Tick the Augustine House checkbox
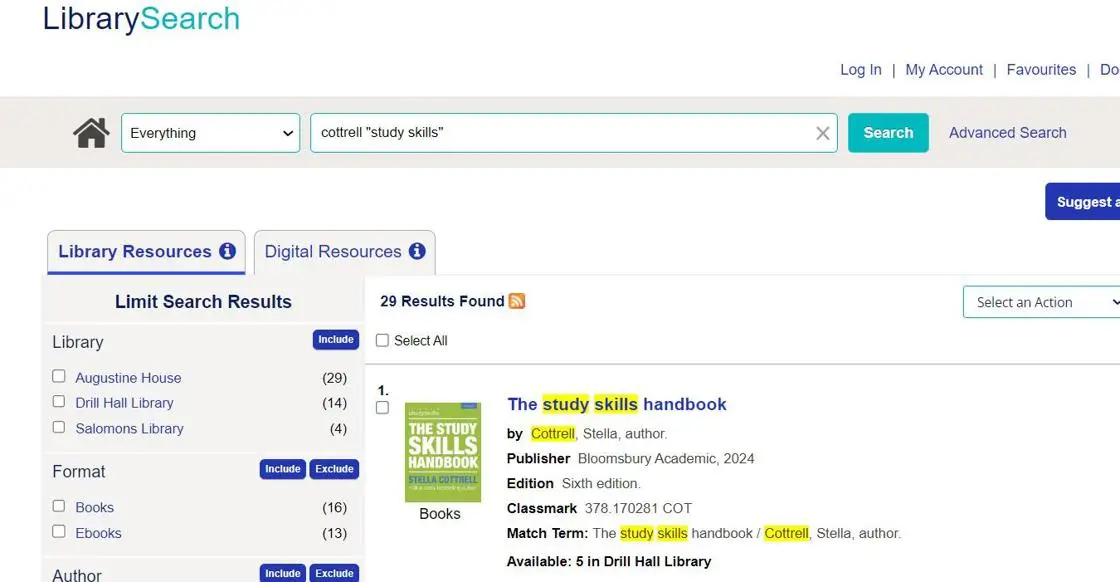Image resolution: width=1120 pixels, height=582 pixels. click(59, 376)
